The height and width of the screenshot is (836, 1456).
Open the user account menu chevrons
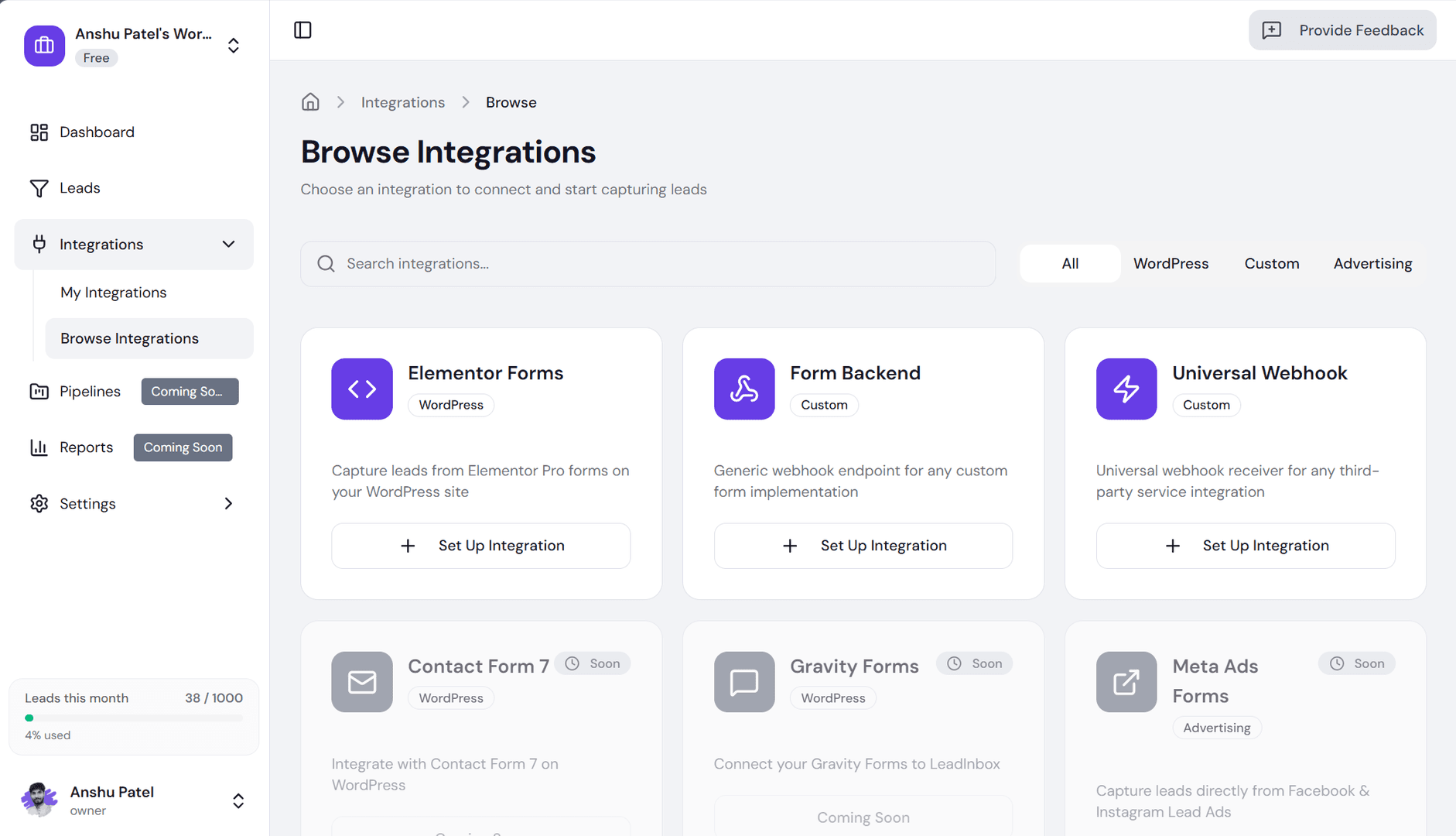[x=238, y=800]
